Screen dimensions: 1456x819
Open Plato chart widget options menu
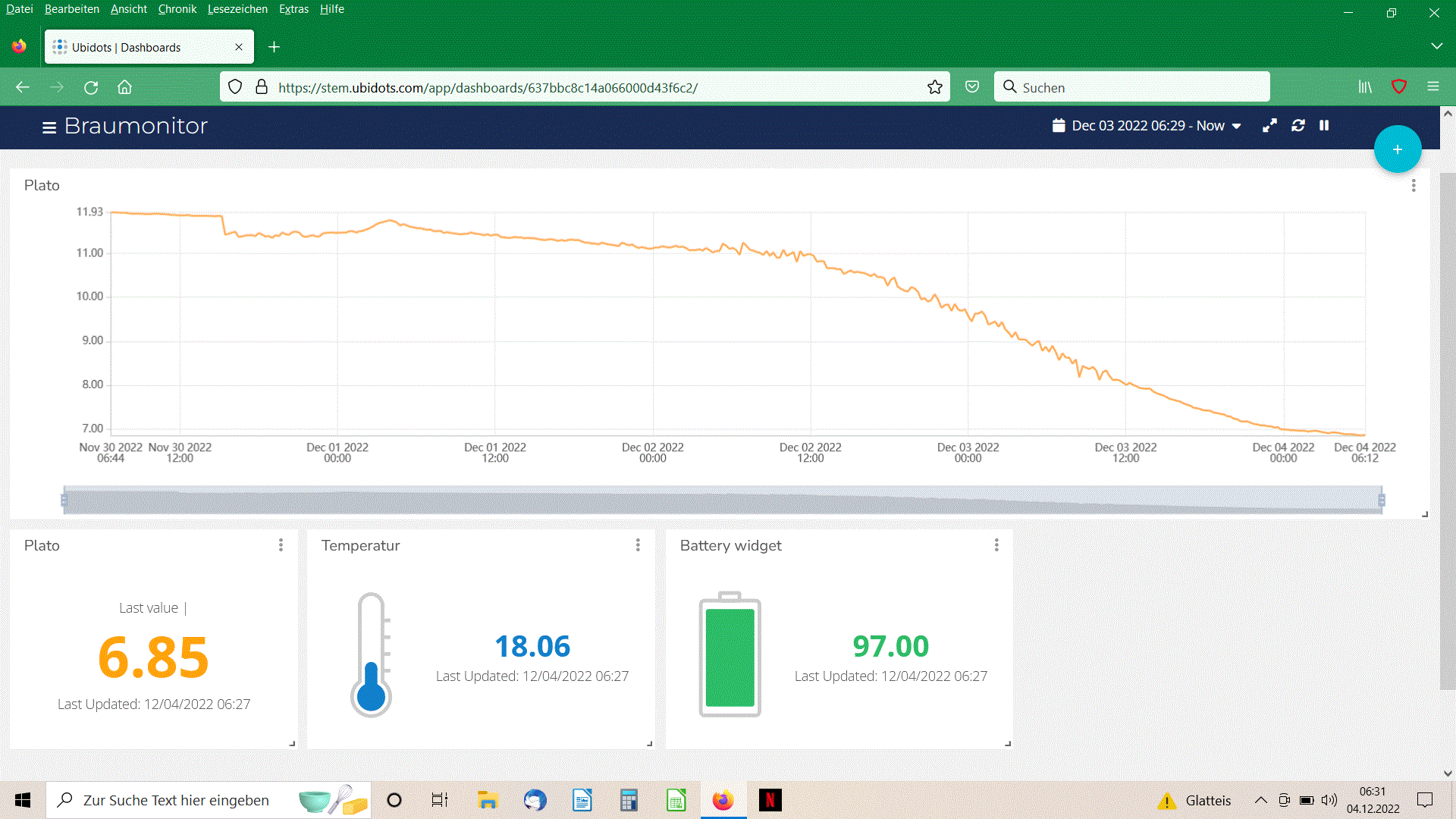coord(1414,186)
